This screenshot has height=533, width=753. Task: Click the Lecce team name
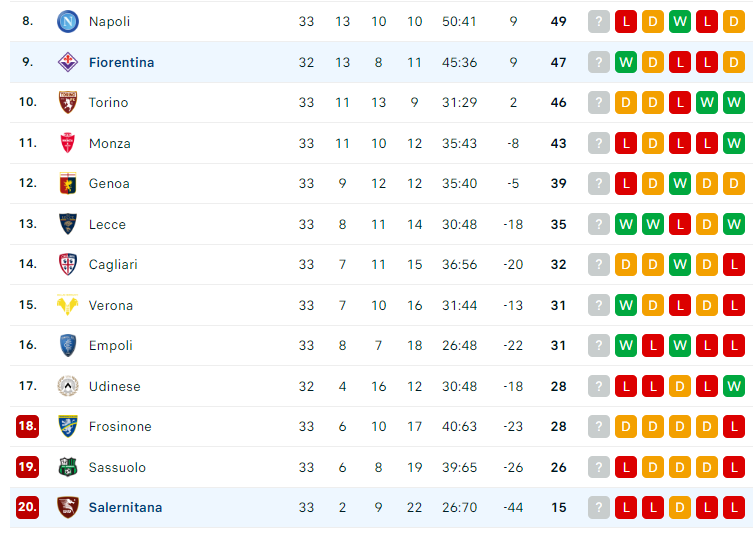[107, 224]
